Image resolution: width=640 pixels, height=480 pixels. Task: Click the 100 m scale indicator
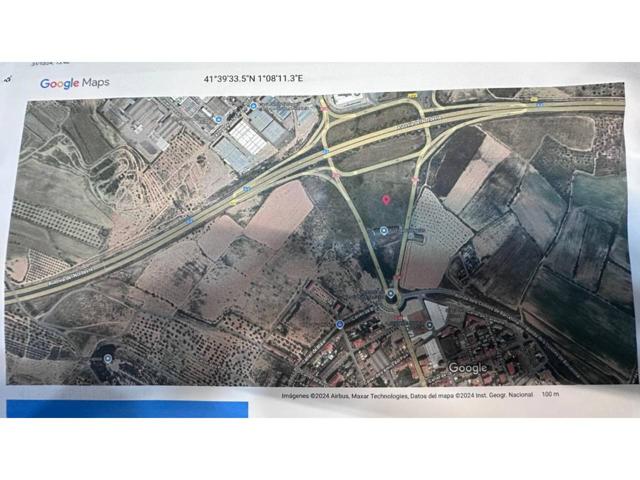coord(551,394)
